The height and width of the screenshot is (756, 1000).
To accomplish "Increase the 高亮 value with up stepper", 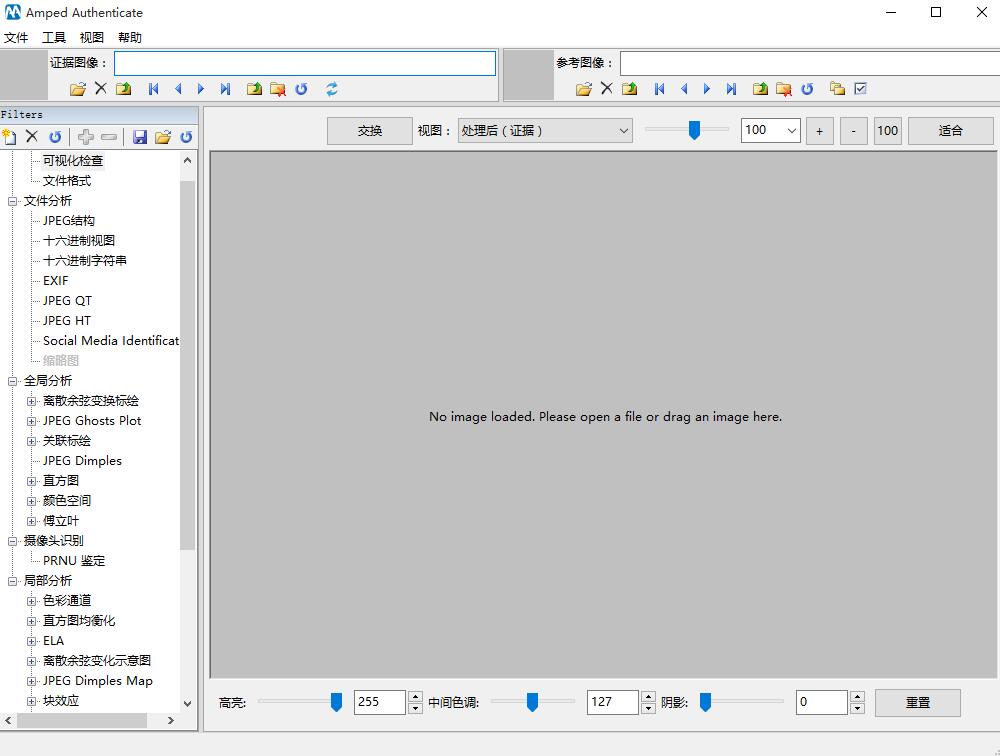I will (415, 697).
